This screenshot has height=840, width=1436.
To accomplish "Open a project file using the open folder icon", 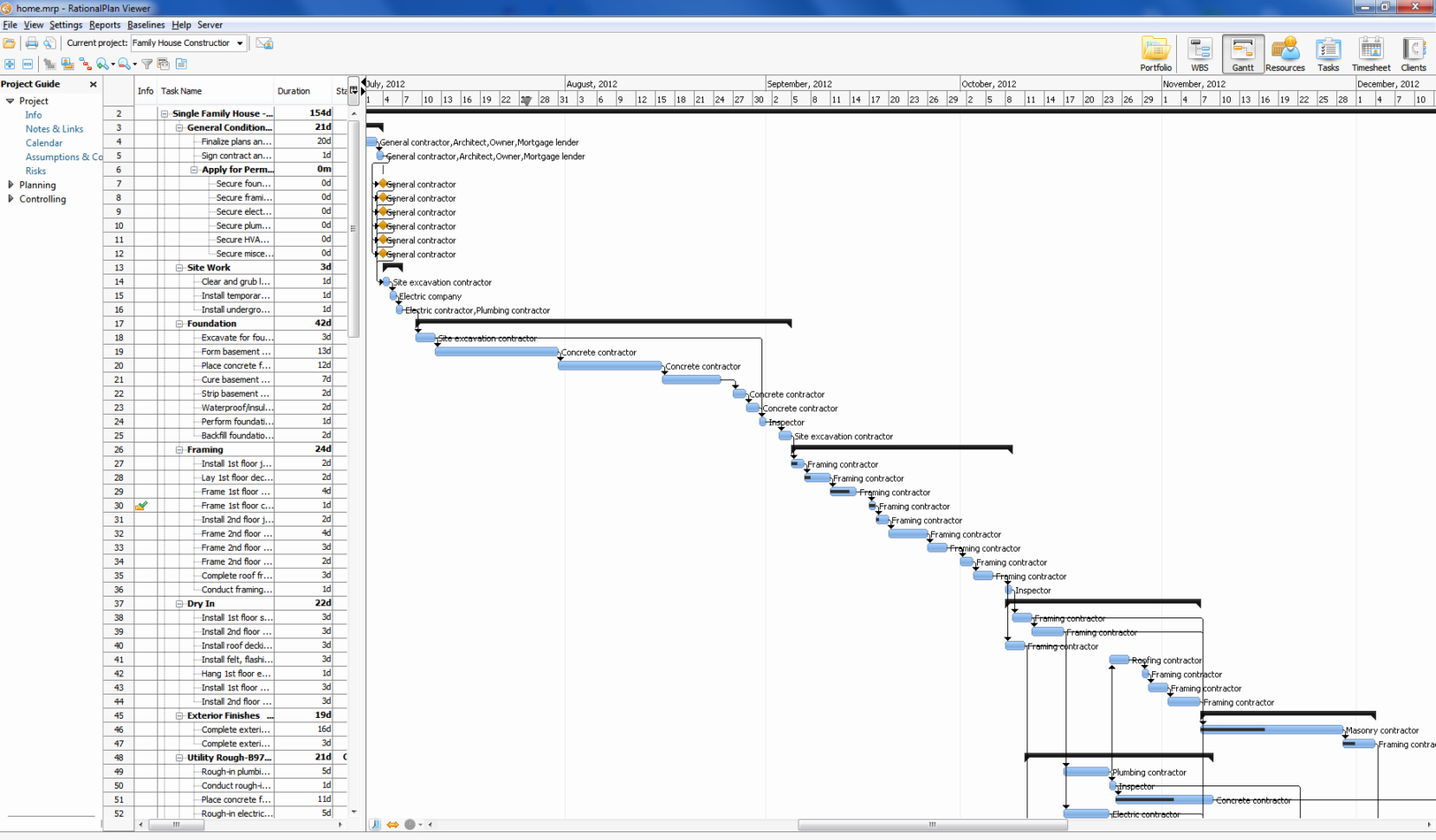I will tap(9, 42).
